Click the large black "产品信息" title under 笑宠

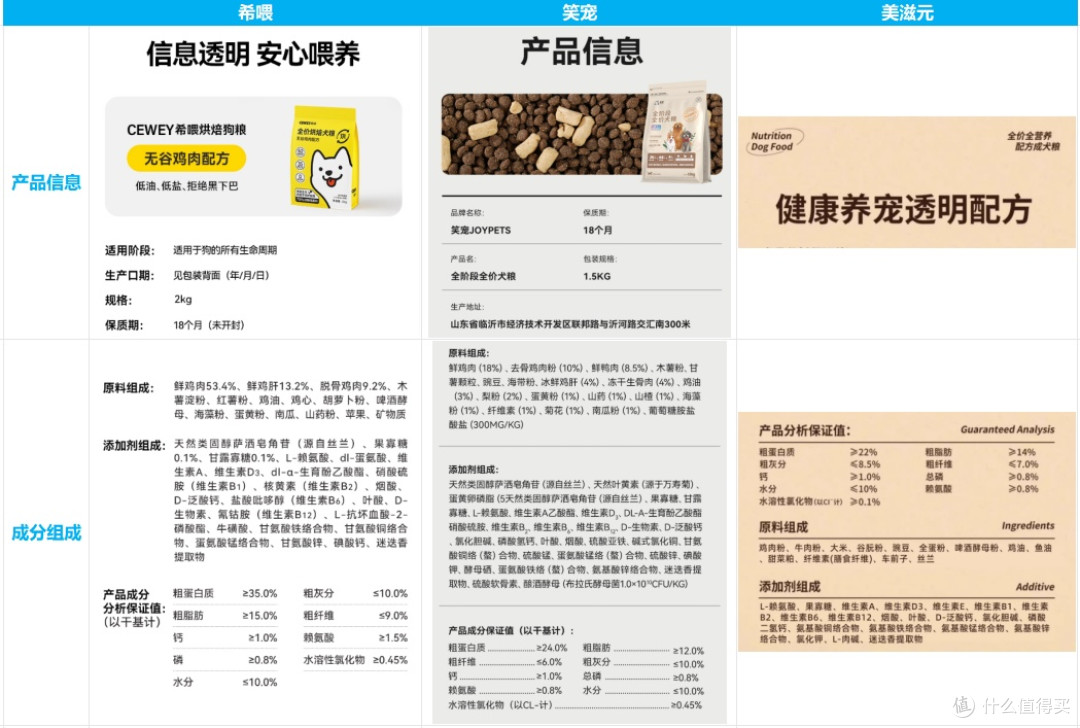[x=581, y=52]
